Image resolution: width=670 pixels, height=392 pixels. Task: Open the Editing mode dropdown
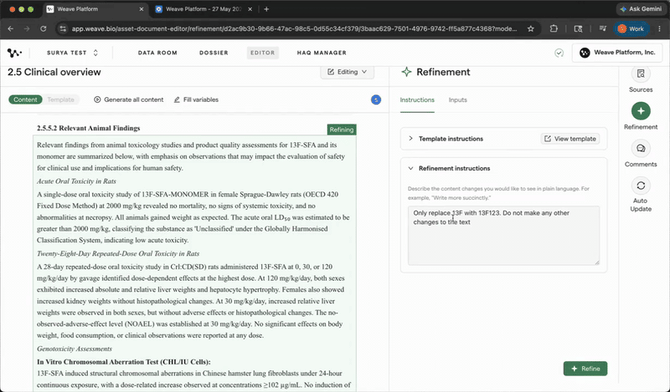click(347, 72)
